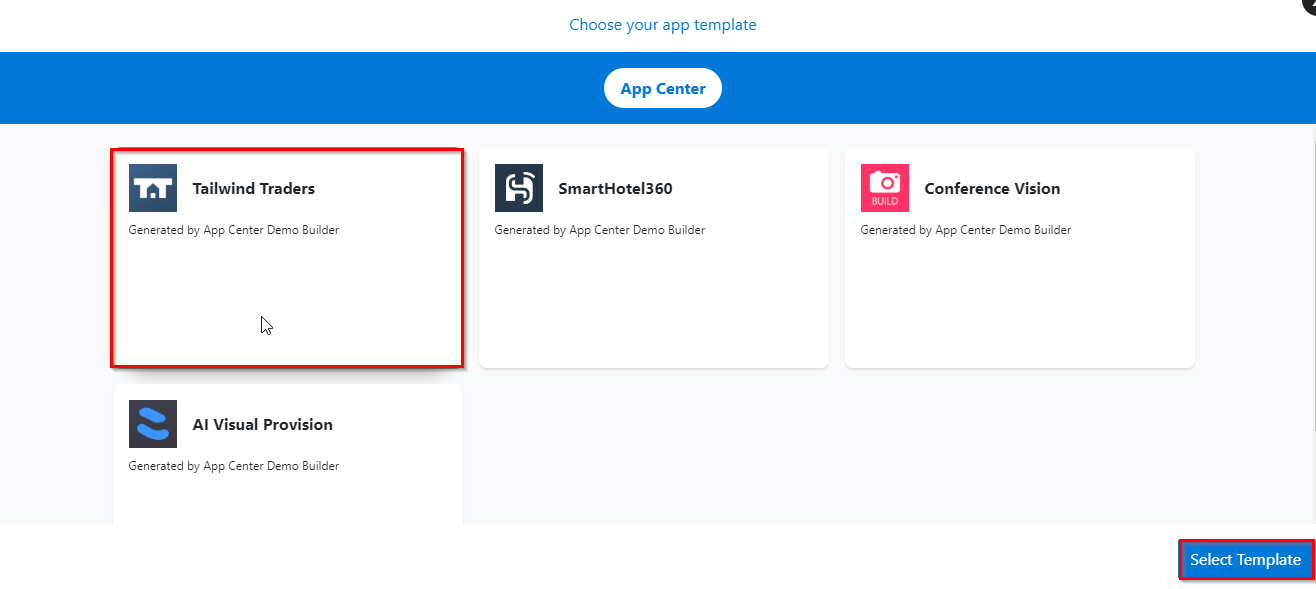Pick the SmartHotel360 card's empty body area
Image resolution: width=1316 pixels, height=589 pixels.
pos(654,300)
